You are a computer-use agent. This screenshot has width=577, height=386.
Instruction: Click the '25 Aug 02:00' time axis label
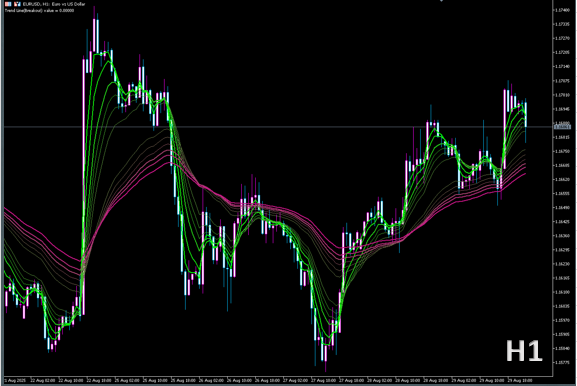point(127,380)
